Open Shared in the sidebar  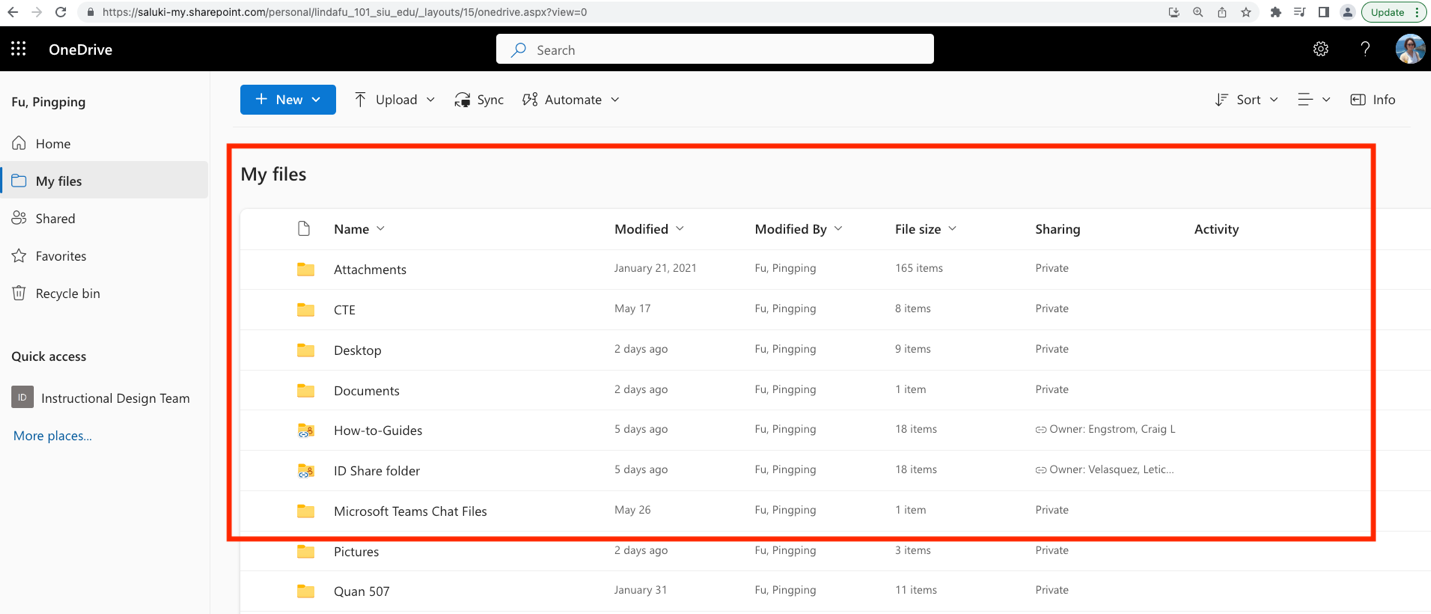point(104,218)
